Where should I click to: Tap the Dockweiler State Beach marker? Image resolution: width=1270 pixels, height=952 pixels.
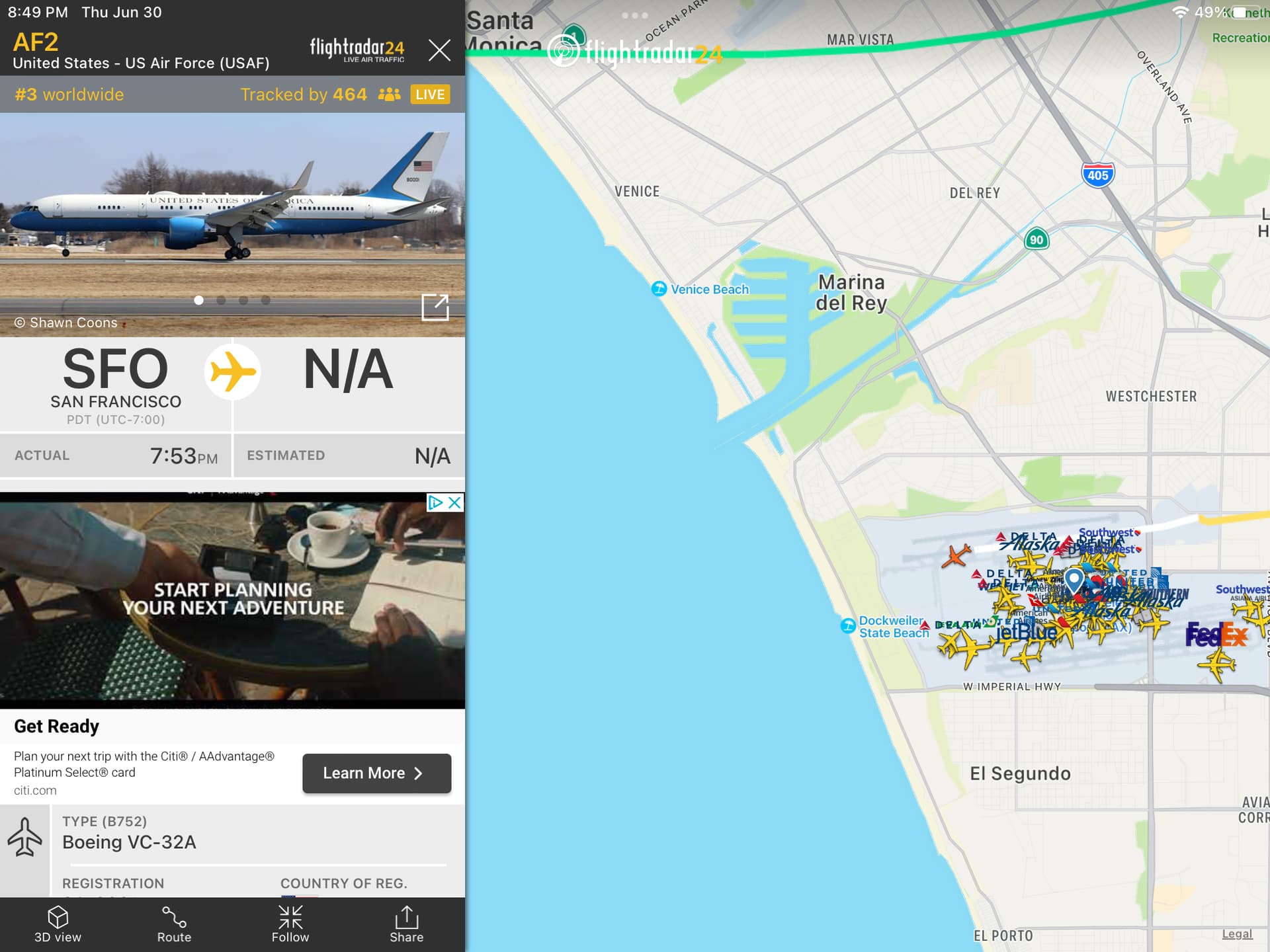tap(847, 625)
